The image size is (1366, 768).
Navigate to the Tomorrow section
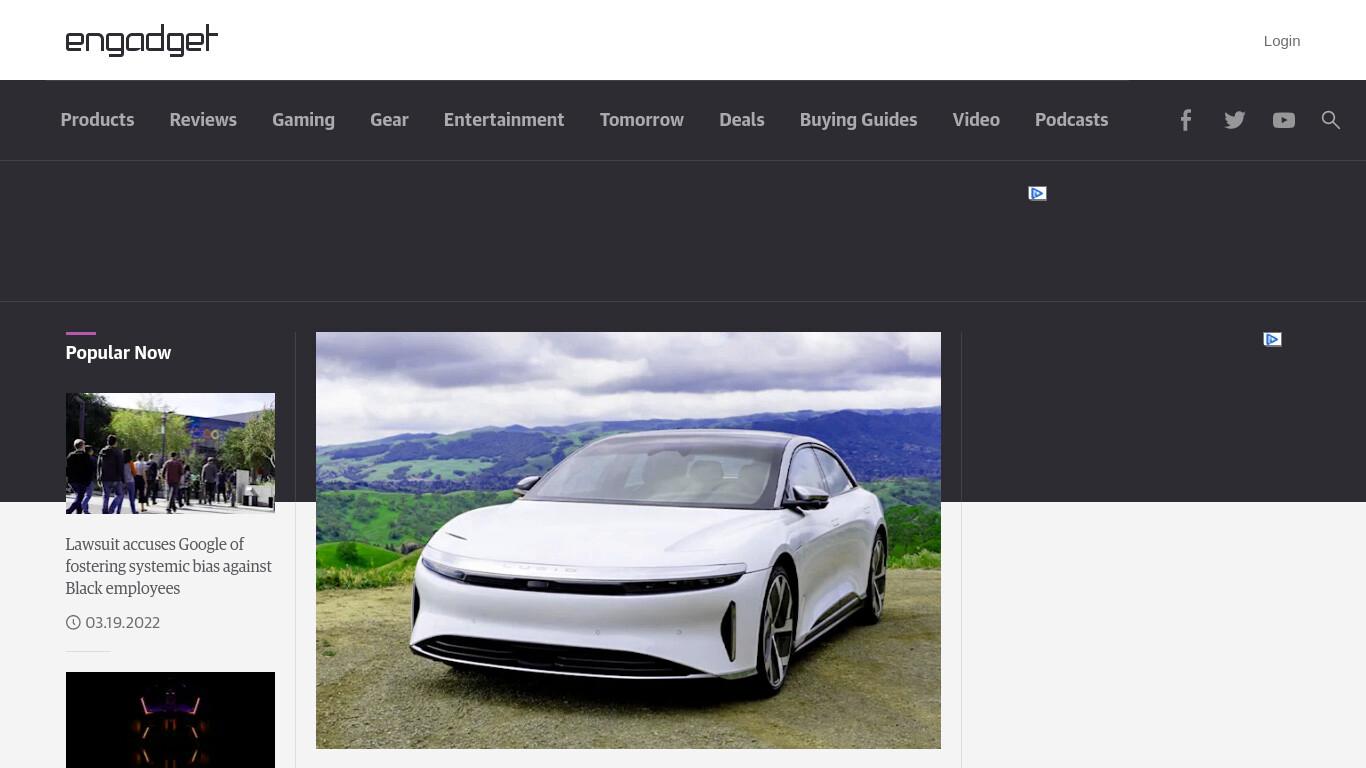642,120
